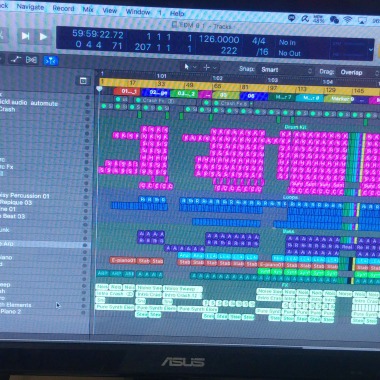The width and height of the screenshot is (380, 380).
Task: Toggle the Flex view icon
Action: point(31,60)
